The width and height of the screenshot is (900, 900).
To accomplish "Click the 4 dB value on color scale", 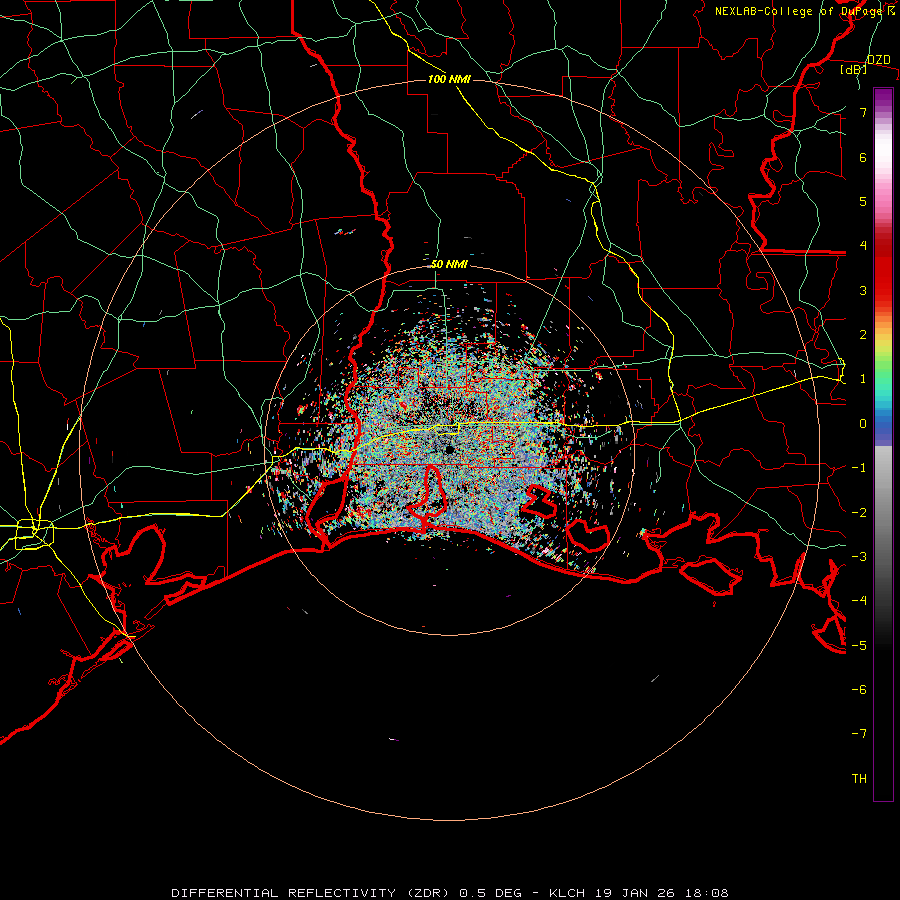I will [863, 246].
